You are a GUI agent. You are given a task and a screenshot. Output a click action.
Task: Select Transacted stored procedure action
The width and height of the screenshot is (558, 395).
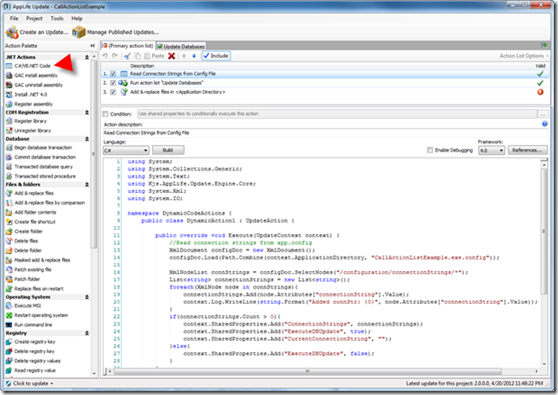pos(41,177)
